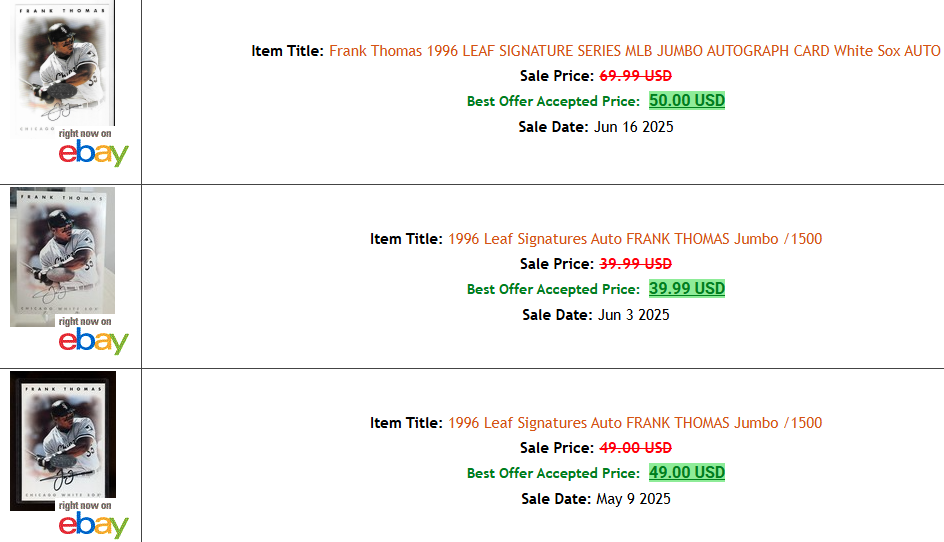The height and width of the screenshot is (542, 944).
Task: Click the green highlighted 39.99 USD price
Action: 687,288
